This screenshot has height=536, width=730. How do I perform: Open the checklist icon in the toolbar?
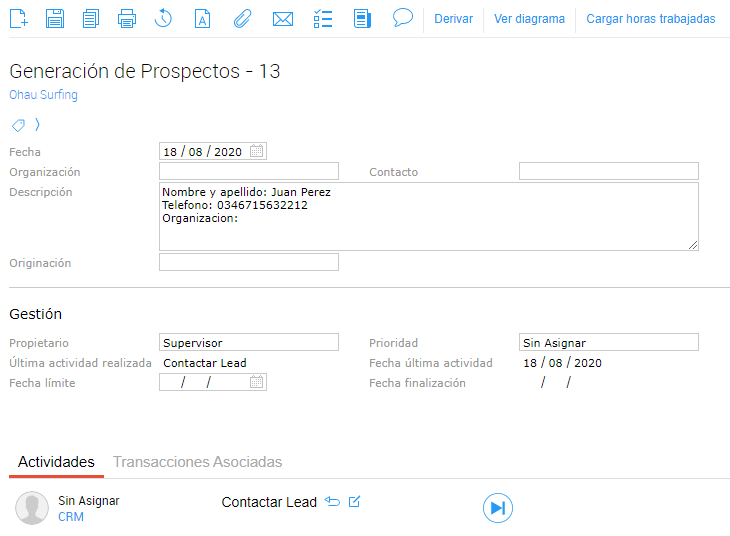[323, 18]
